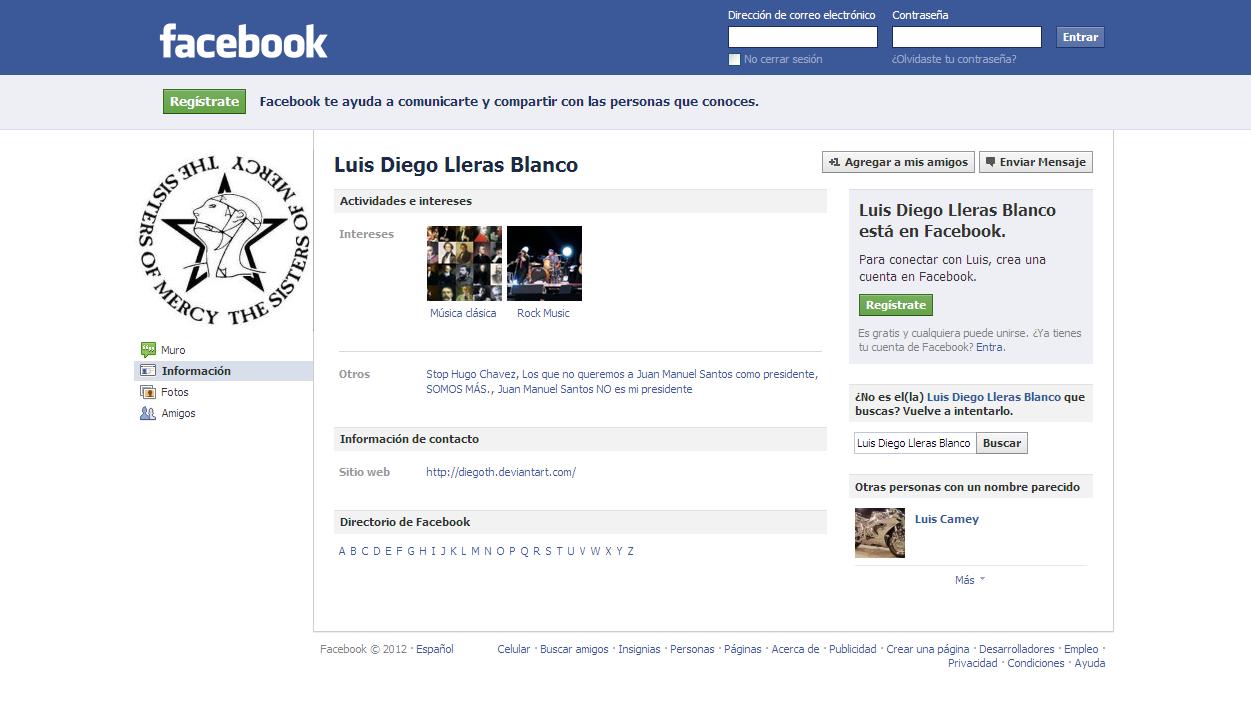Open the Muro speech bubble icon
This screenshot has width=1251, height=711.
coord(148,350)
